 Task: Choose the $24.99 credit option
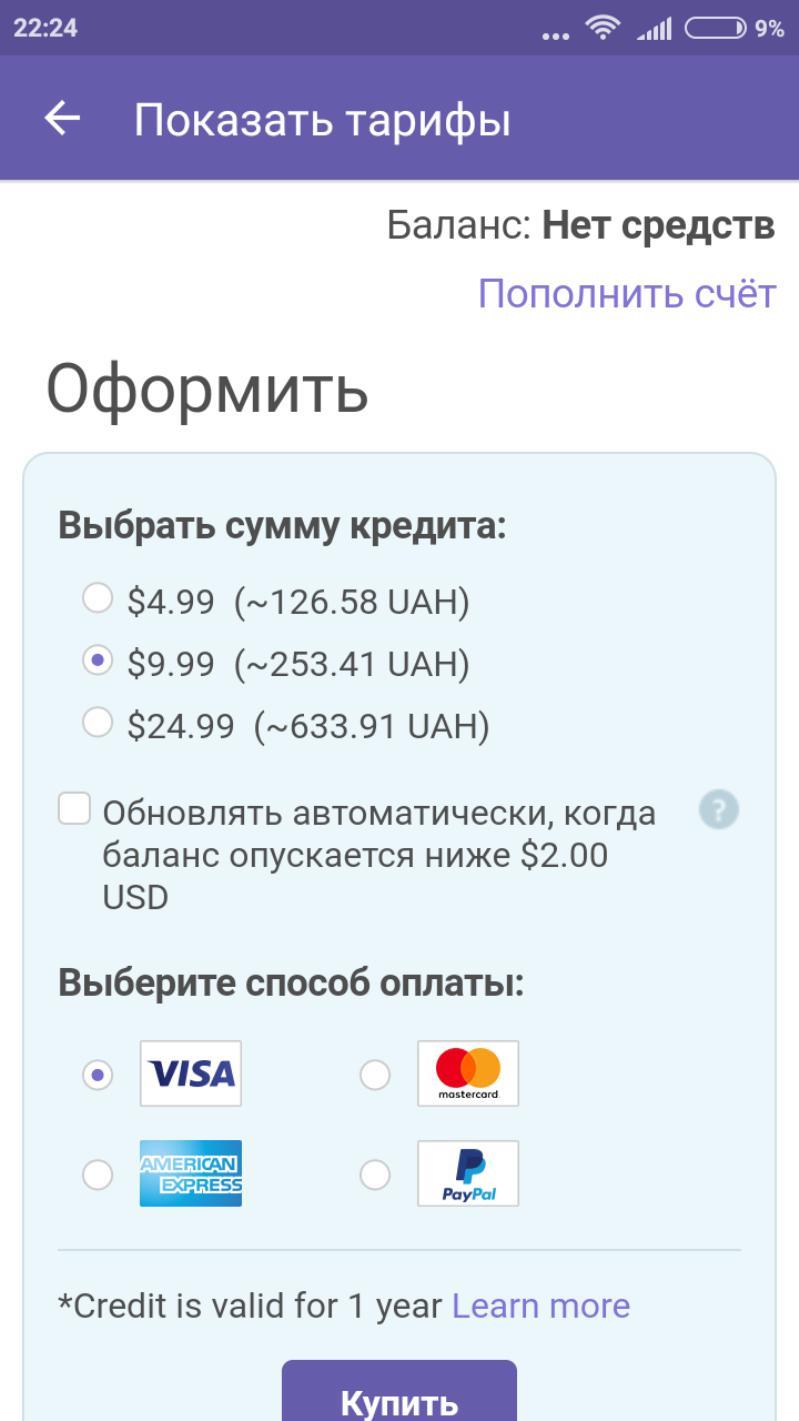[97, 723]
